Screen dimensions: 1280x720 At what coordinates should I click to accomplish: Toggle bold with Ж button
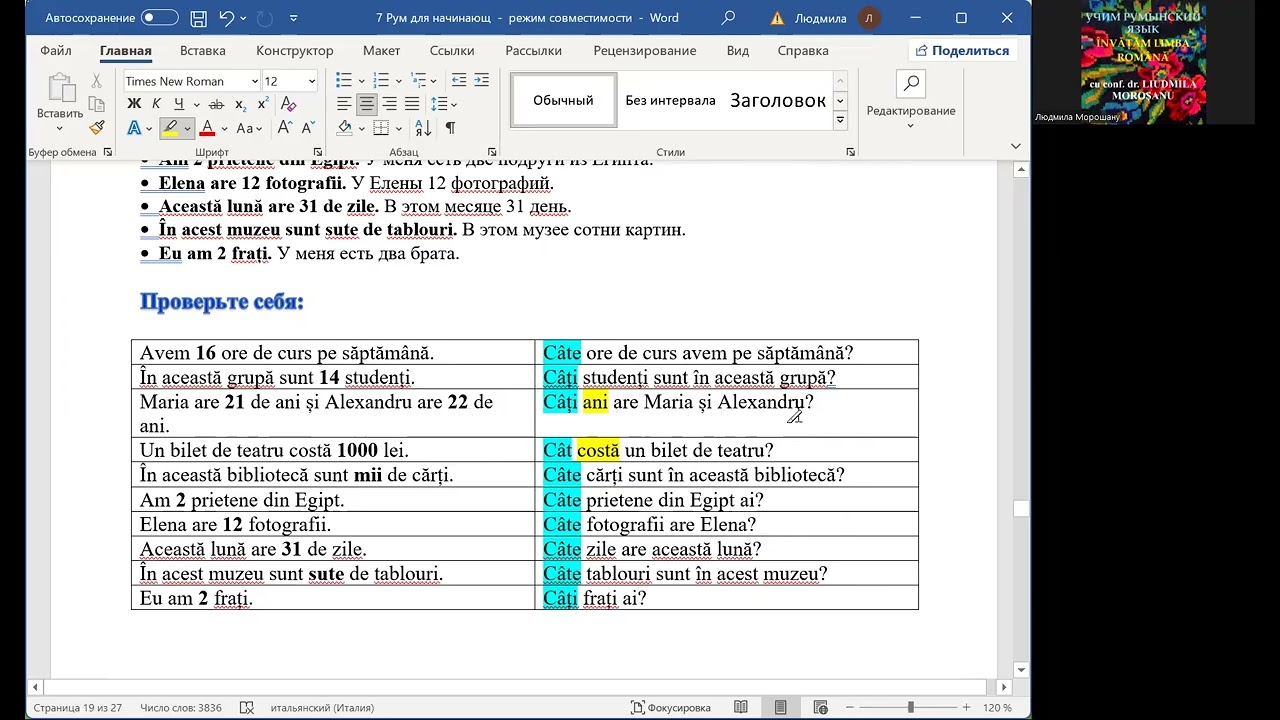[x=134, y=104]
